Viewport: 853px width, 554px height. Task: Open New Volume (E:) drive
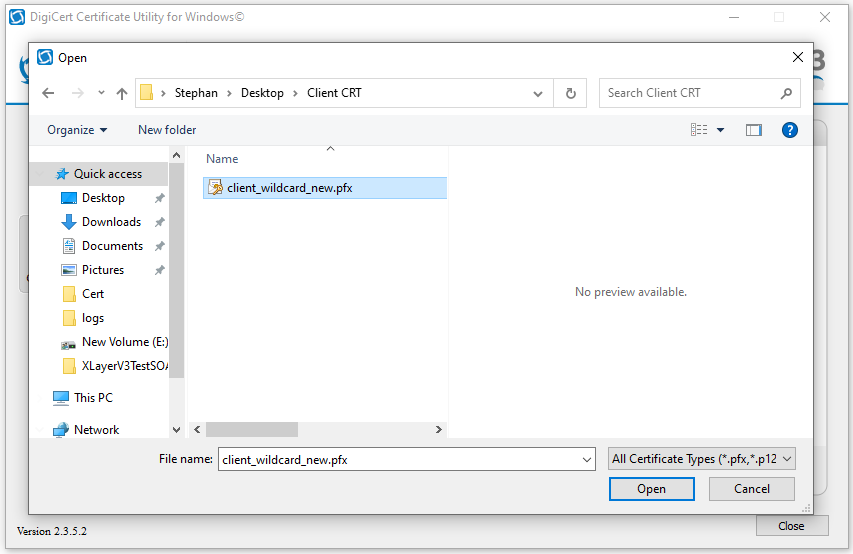125,342
